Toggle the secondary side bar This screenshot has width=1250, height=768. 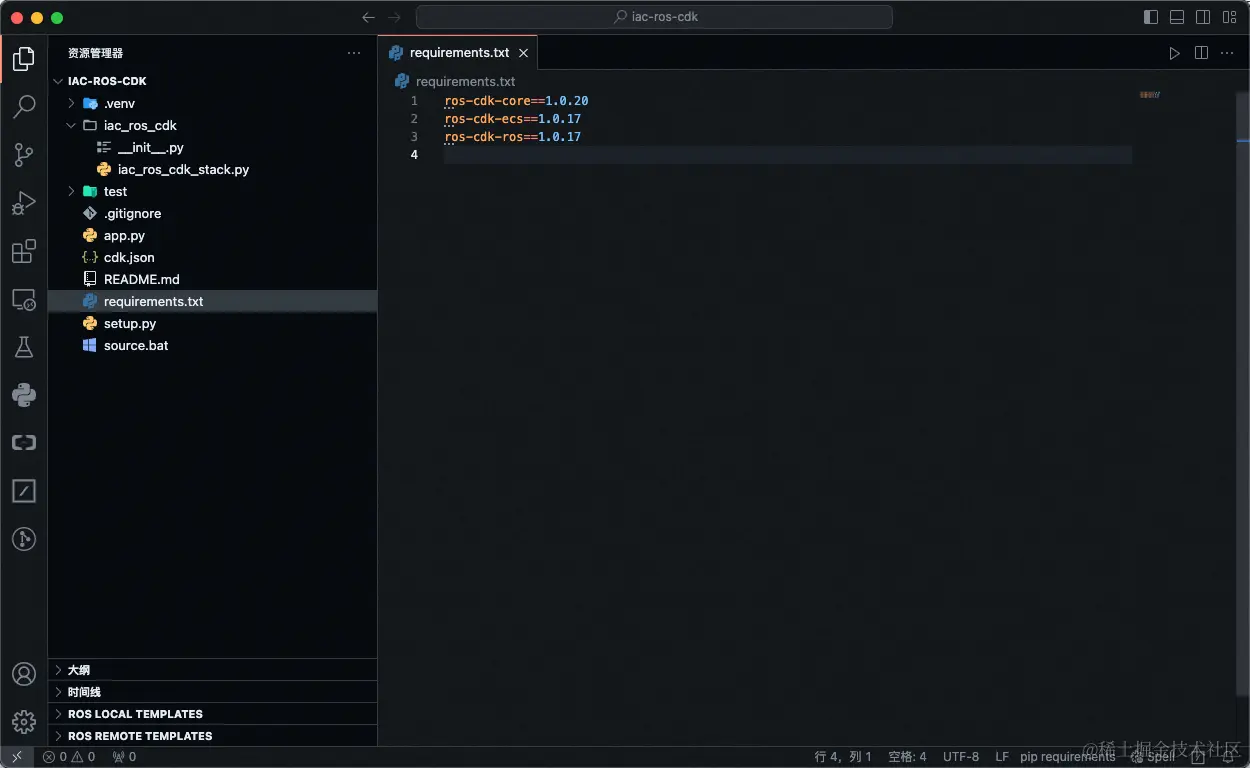(x=1203, y=17)
